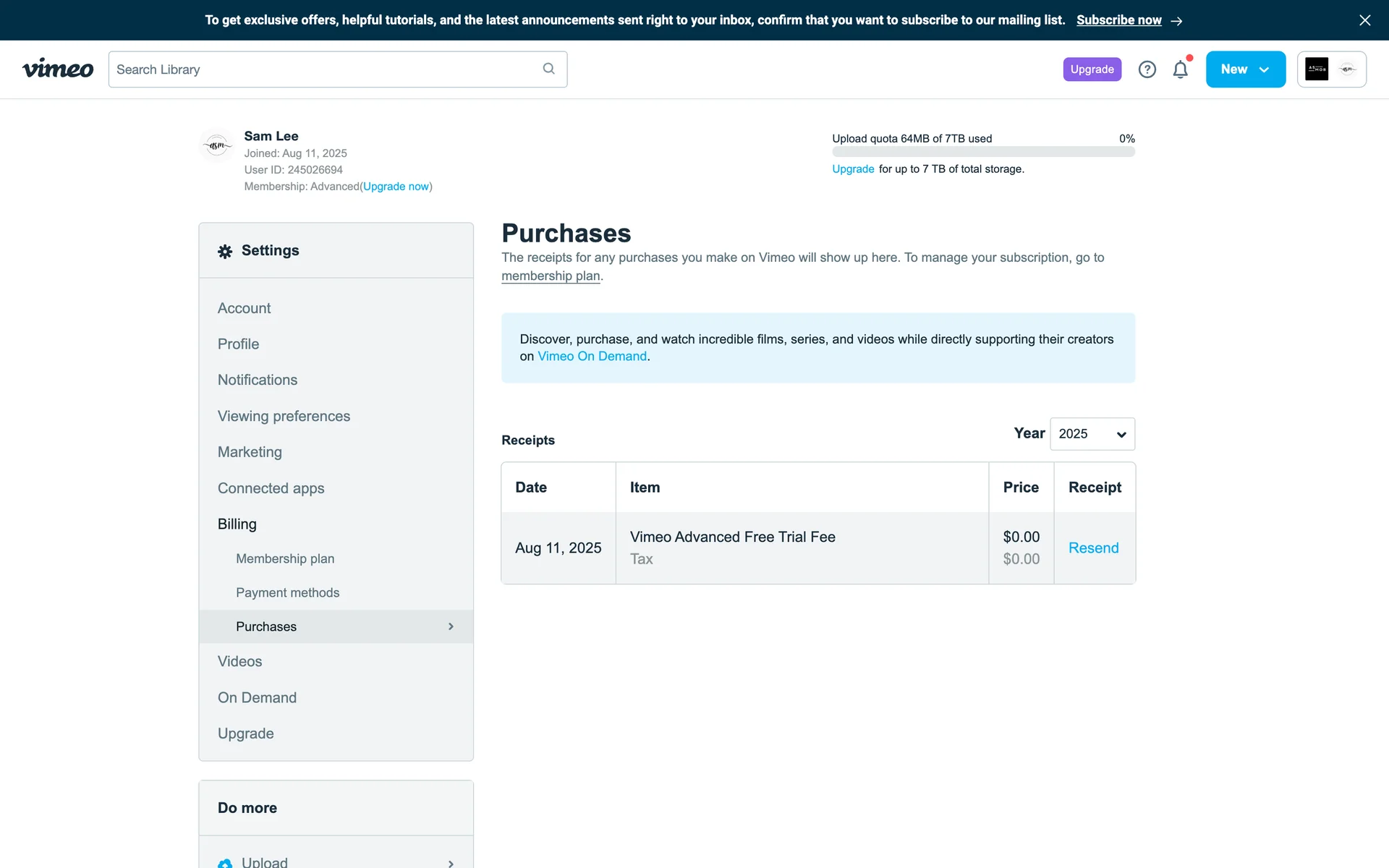This screenshot has height=868, width=1389.
Task: Click Sam Lee's profile avatar
Action: [216, 145]
